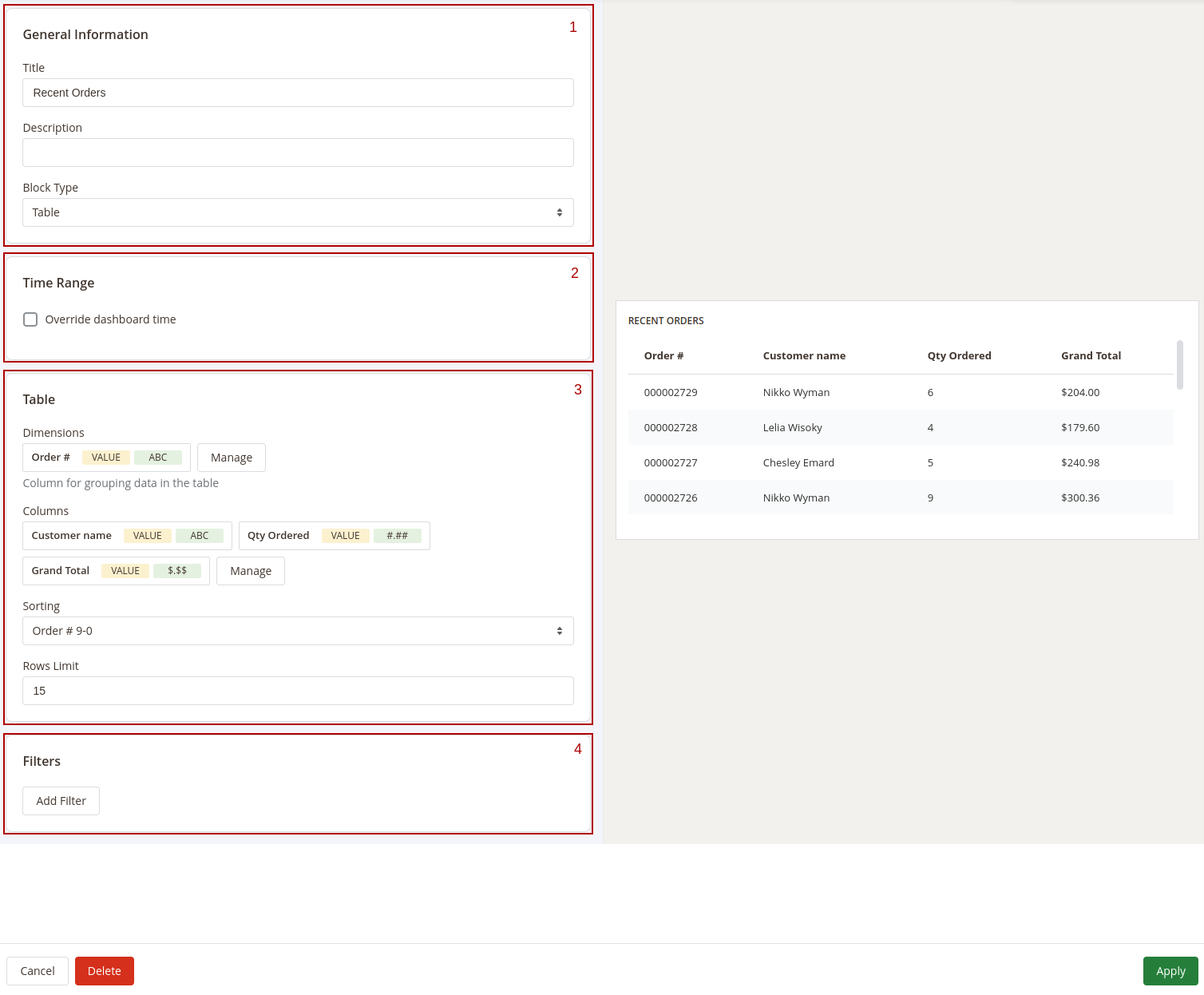Click Manage in the Columns section
This screenshot has height=995, width=1204.
[250, 570]
